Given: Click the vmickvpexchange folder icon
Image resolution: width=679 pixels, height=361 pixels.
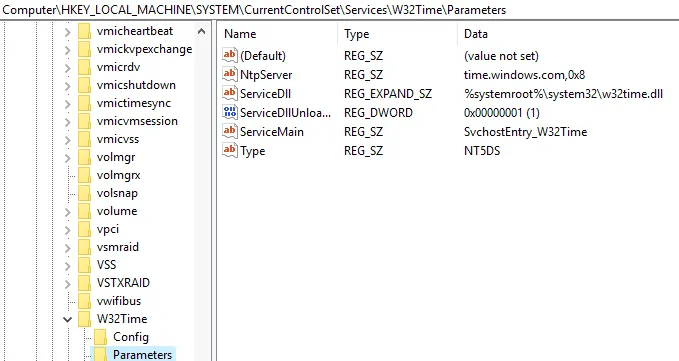Looking at the screenshot, I should 84,49.
